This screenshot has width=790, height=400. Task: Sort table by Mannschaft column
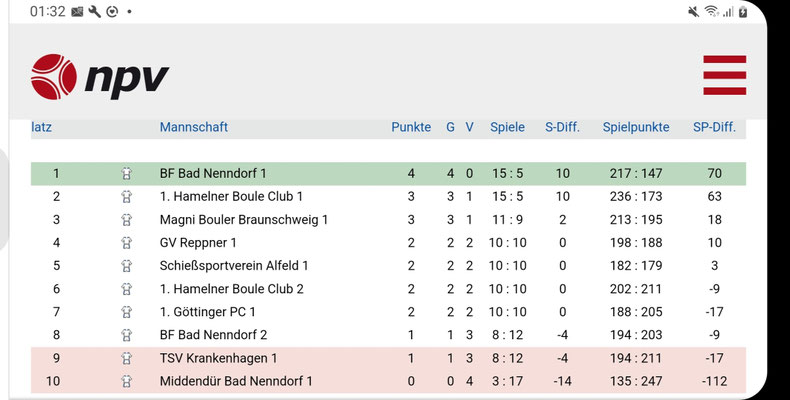(194, 127)
